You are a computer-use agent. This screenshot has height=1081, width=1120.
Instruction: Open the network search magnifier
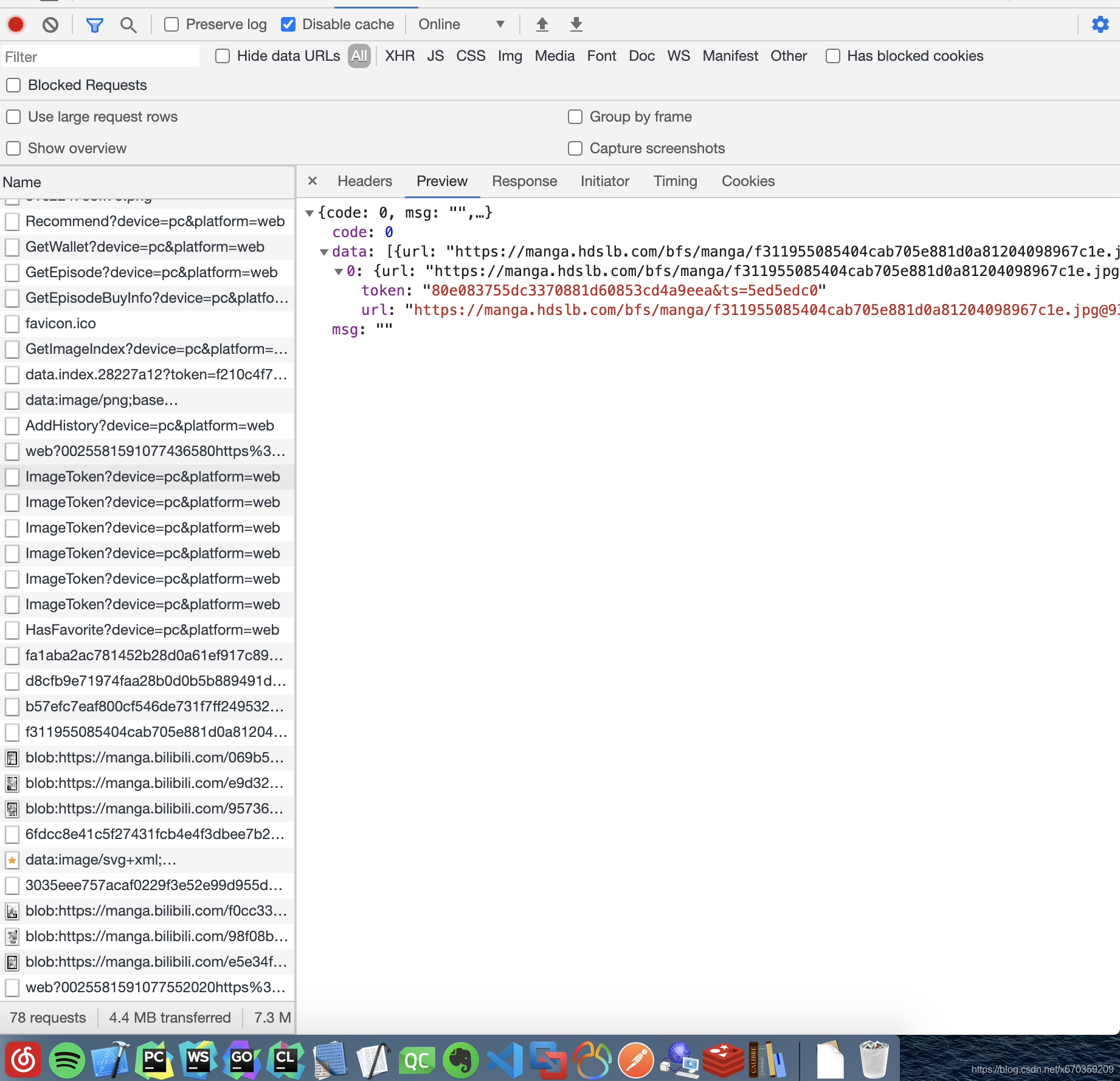pos(128,24)
